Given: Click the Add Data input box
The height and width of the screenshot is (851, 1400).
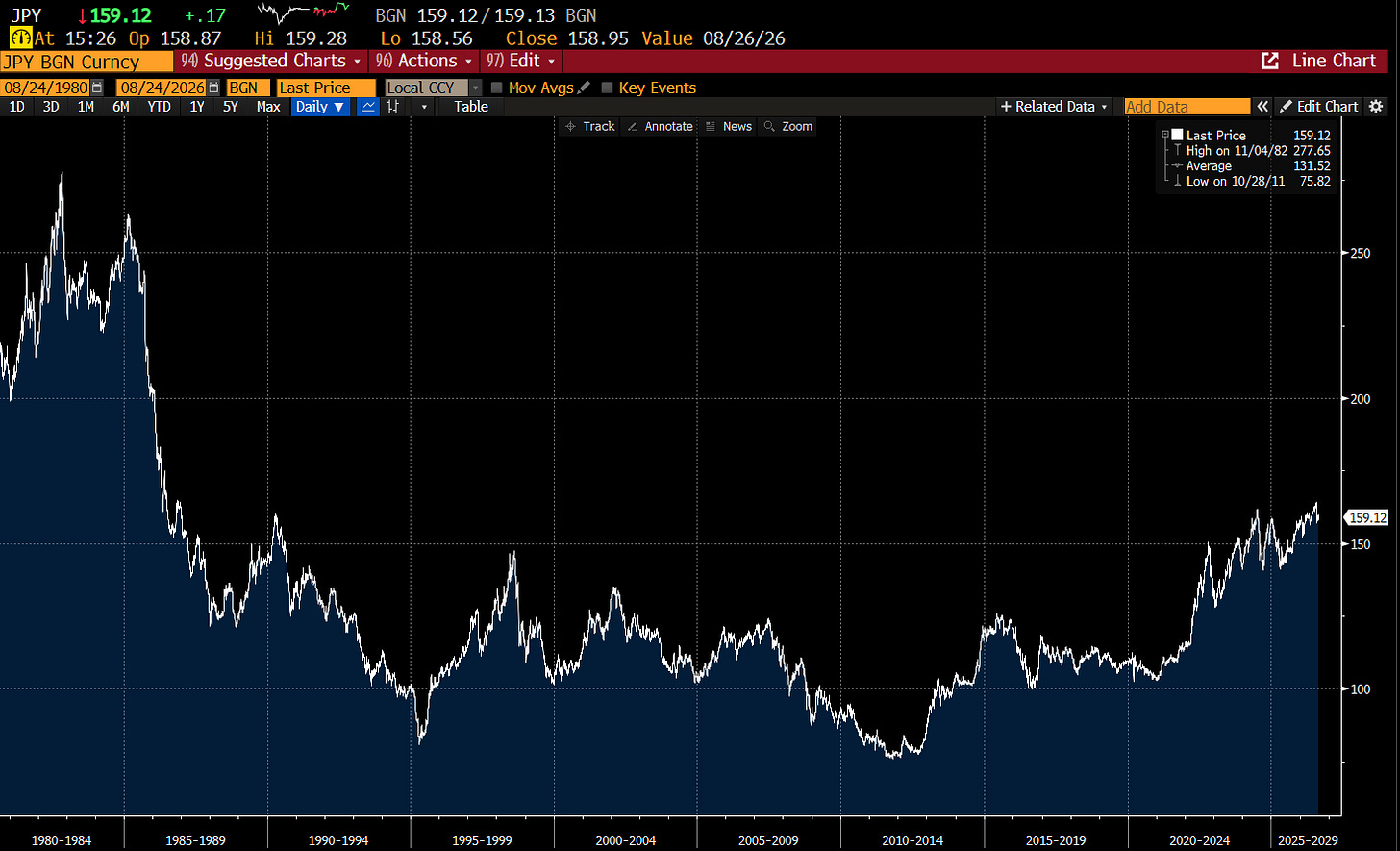Looking at the screenshot, I should [x=1187, y=107].
